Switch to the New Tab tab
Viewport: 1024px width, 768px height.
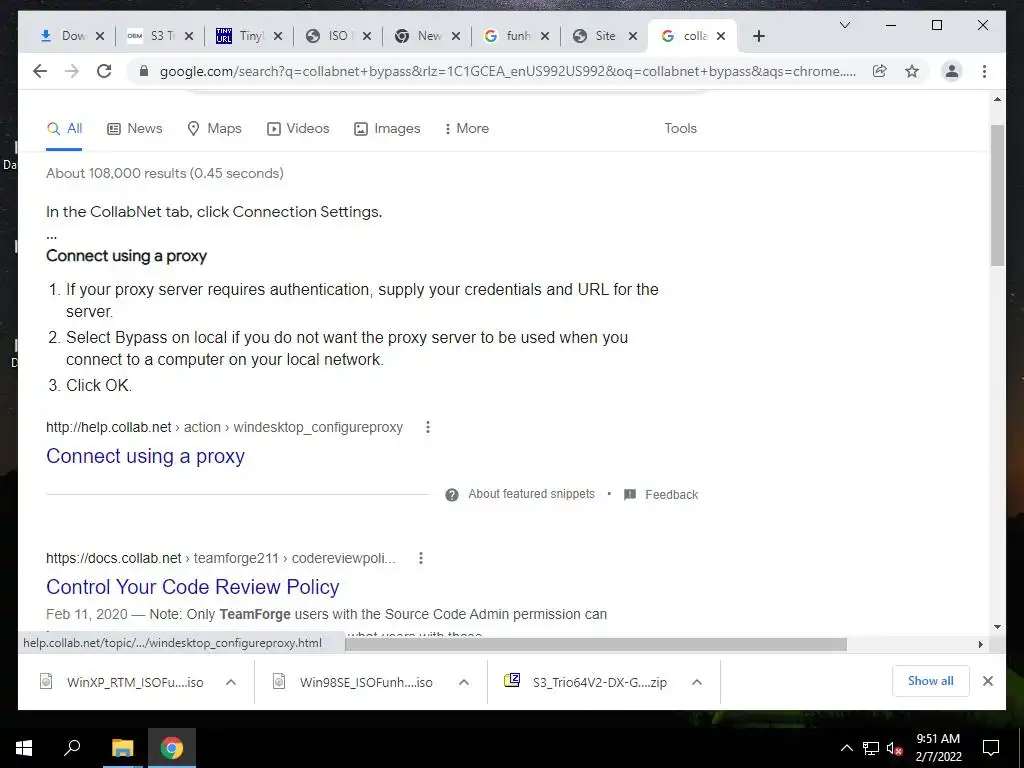click(x=418, y=36)
